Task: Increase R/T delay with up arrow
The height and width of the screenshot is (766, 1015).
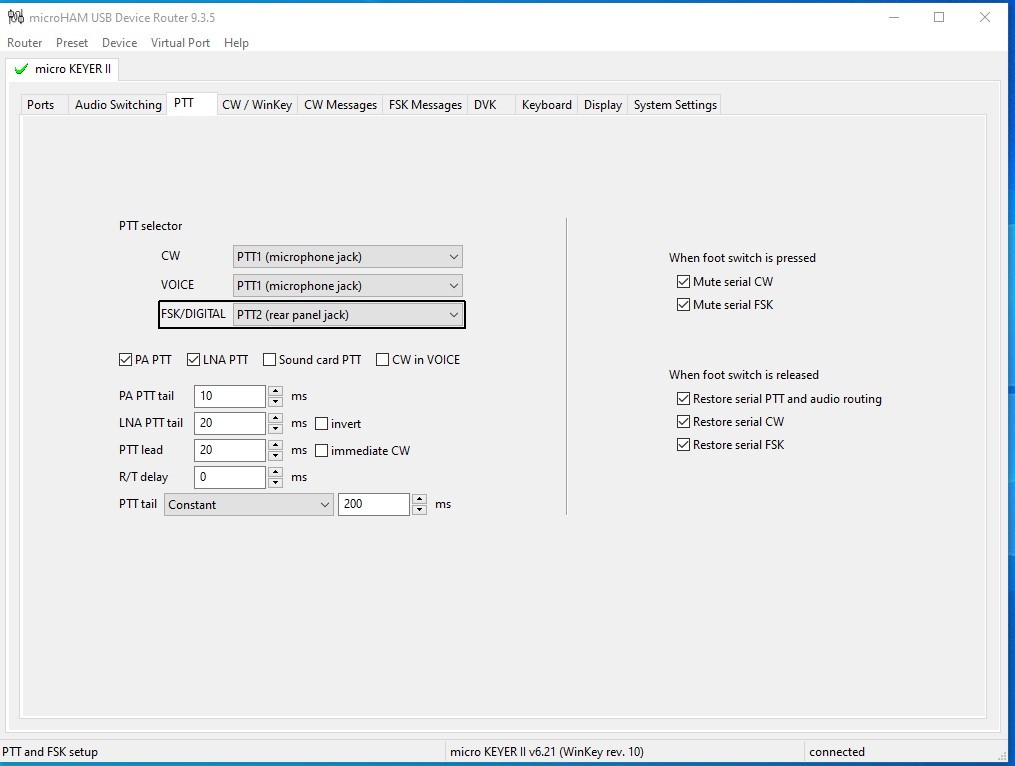Action: click(x=276, y=472)
